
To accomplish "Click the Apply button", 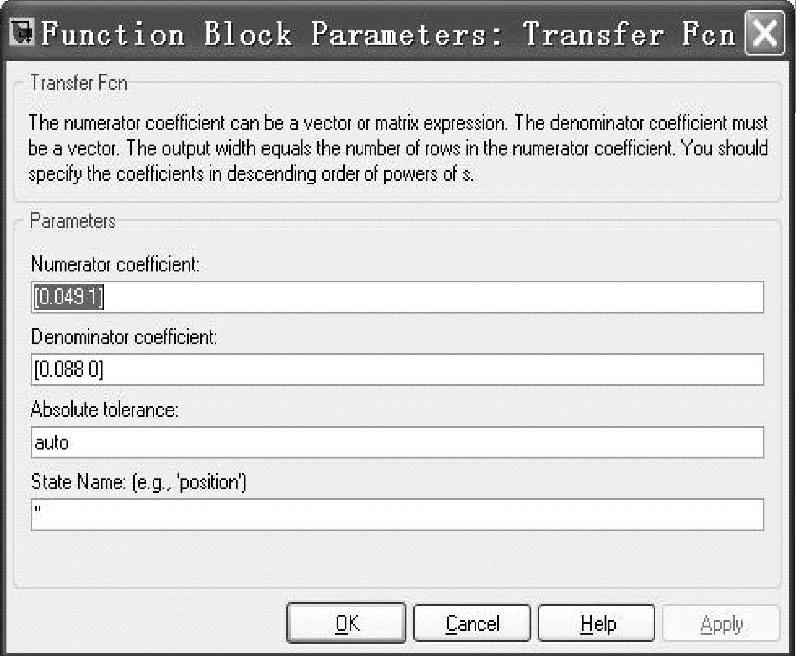I will [x=721, y=624].
